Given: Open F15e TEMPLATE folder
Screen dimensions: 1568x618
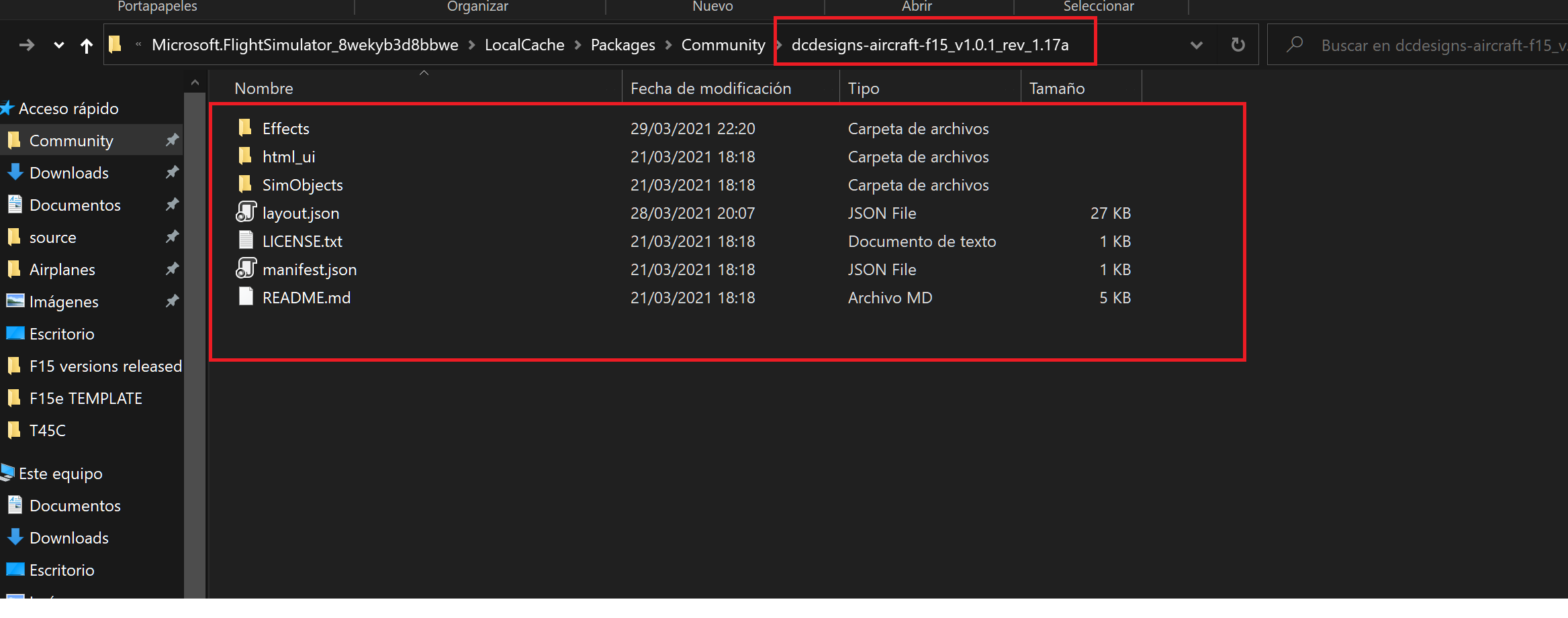Looking at the screenshot, I should (86, 398).
